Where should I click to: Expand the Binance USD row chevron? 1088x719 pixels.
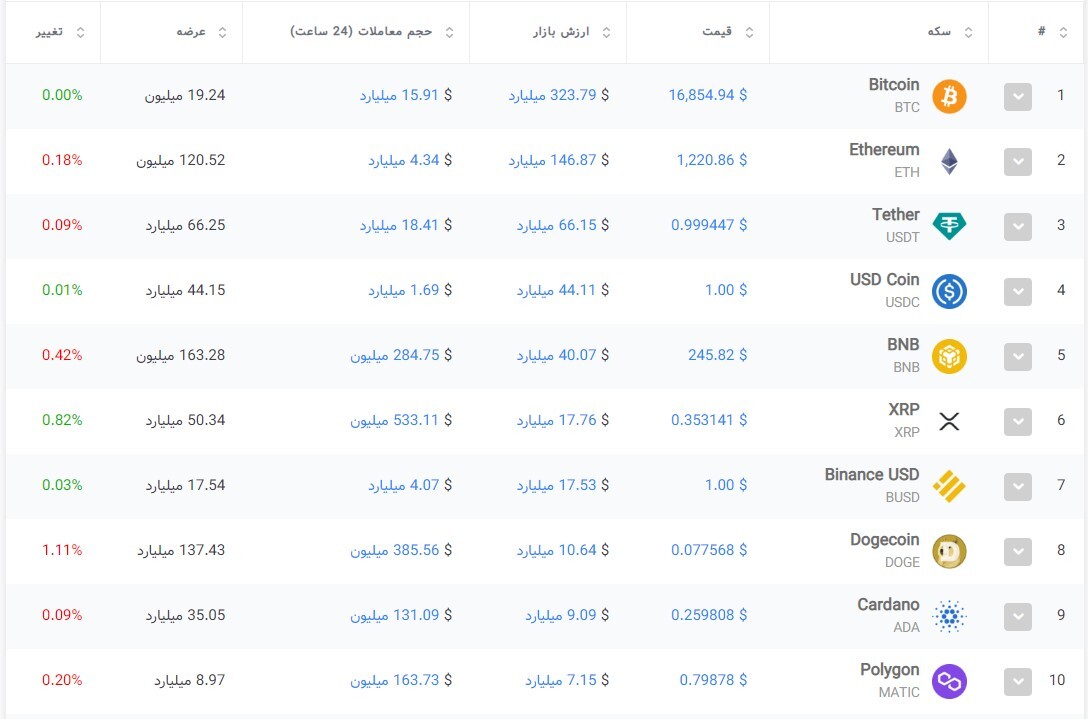coord(1017,487)
